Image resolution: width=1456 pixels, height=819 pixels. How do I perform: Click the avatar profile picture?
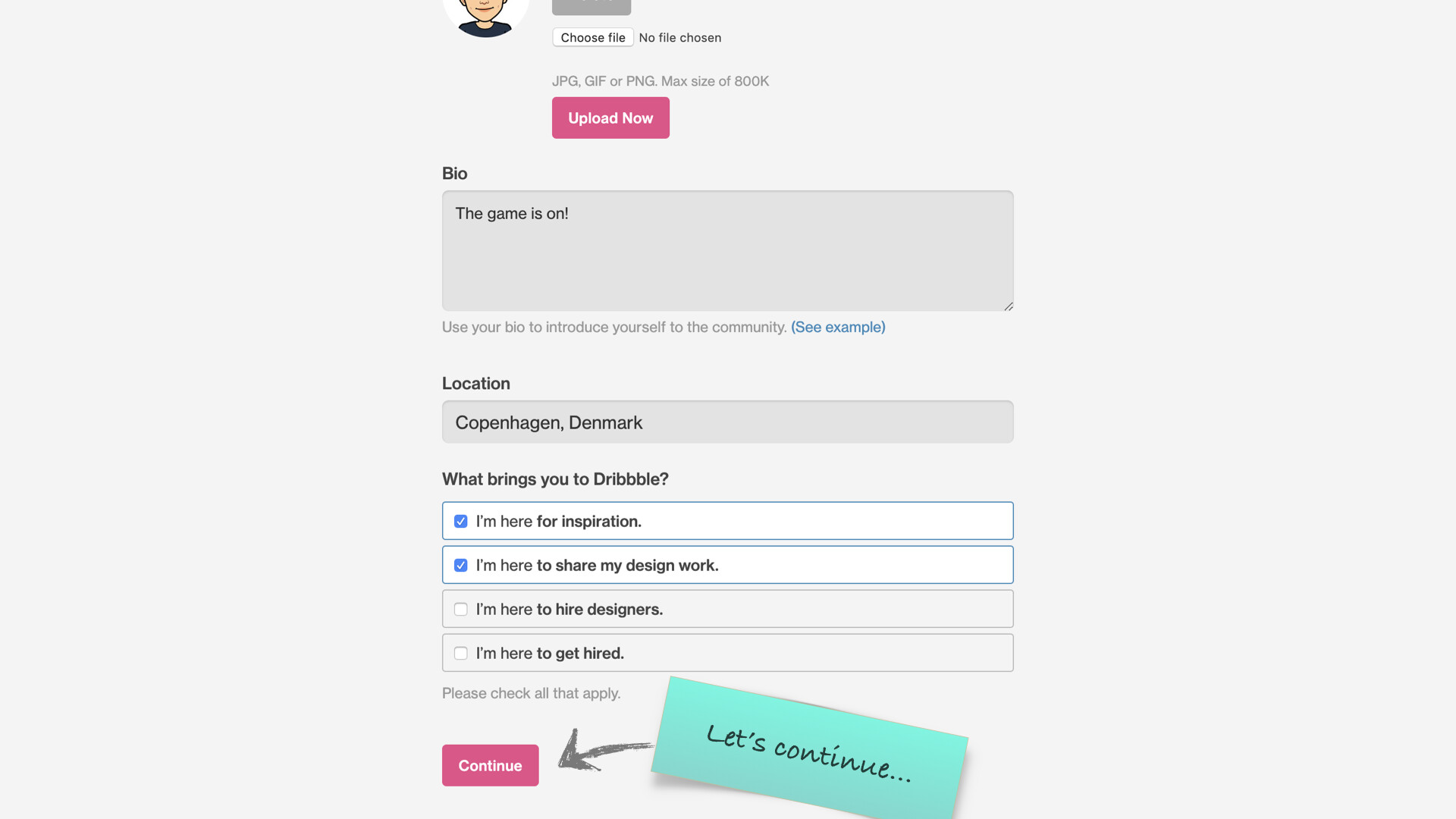tap(485, 15)
